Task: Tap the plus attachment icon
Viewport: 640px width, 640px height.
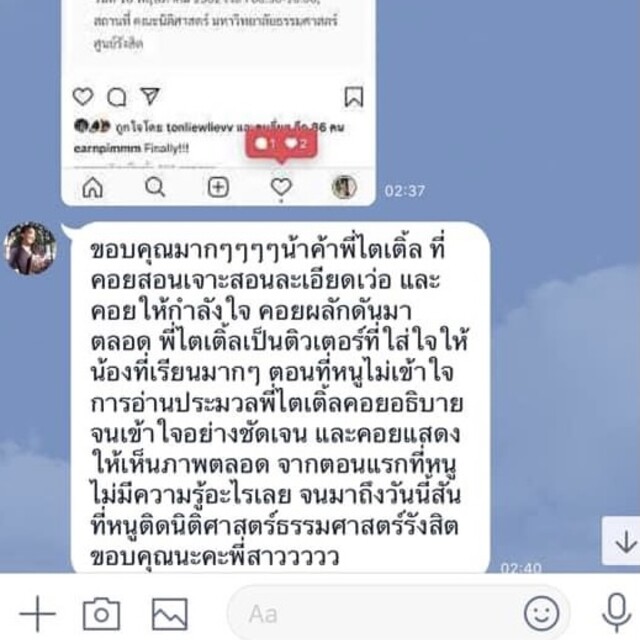Action: click(38, 613)
